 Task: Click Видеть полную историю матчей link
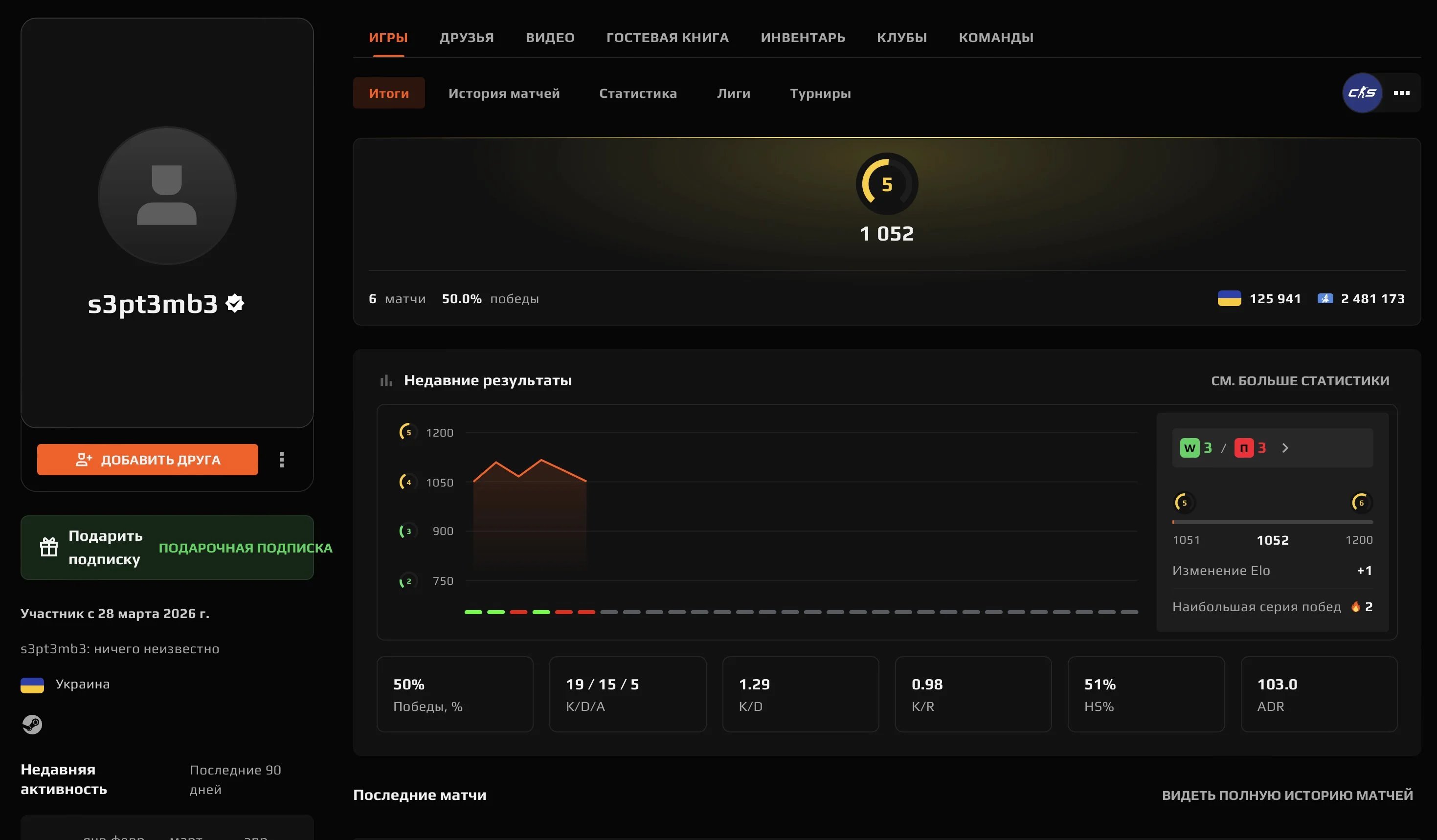coord(1287,795)
